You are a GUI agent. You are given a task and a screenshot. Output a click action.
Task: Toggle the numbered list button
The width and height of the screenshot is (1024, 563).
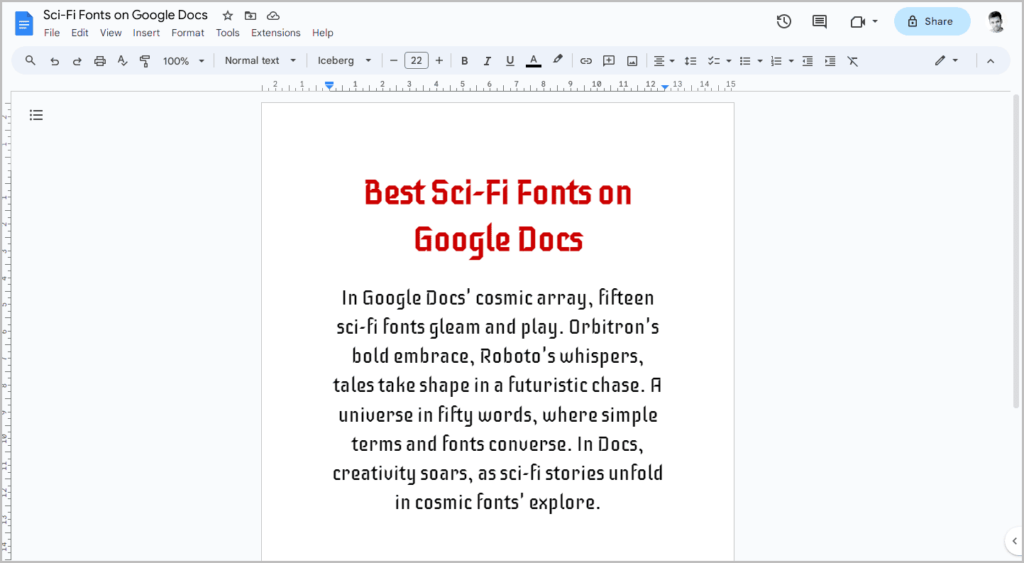click(x=776, y=61)
